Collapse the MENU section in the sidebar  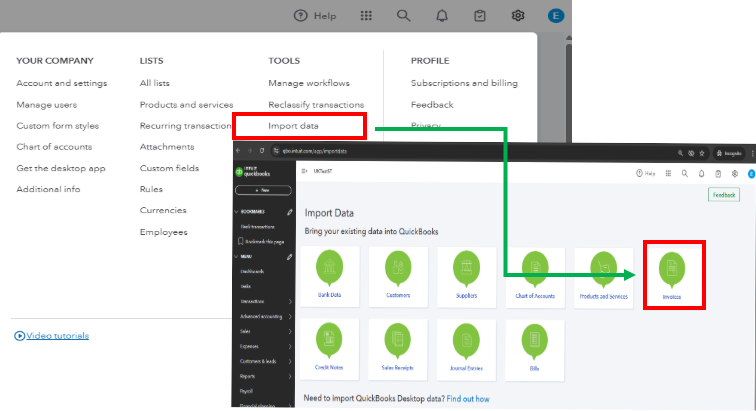pyautogui.click(x=237, y=257)
